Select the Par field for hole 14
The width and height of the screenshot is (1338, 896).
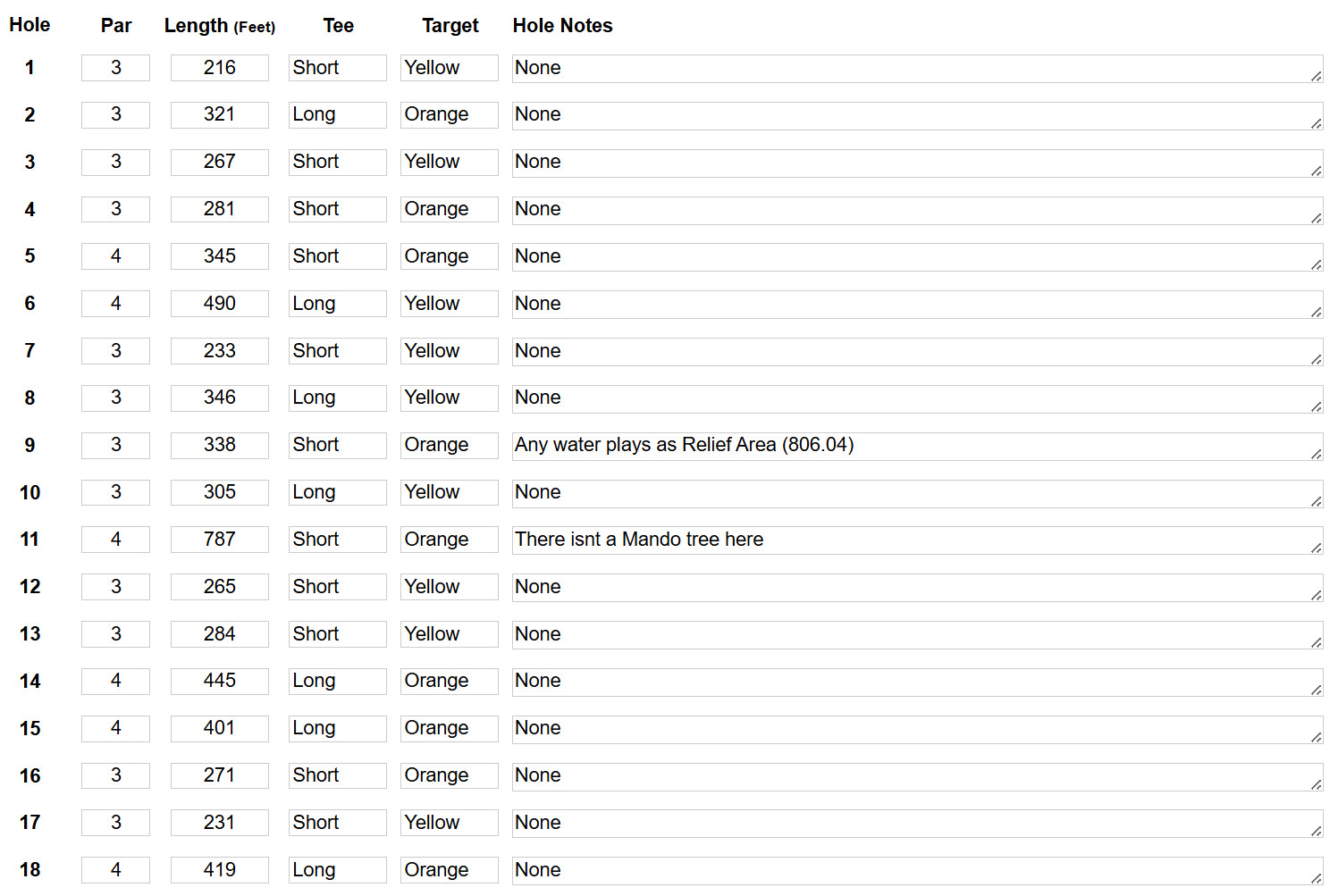(115, 681)
